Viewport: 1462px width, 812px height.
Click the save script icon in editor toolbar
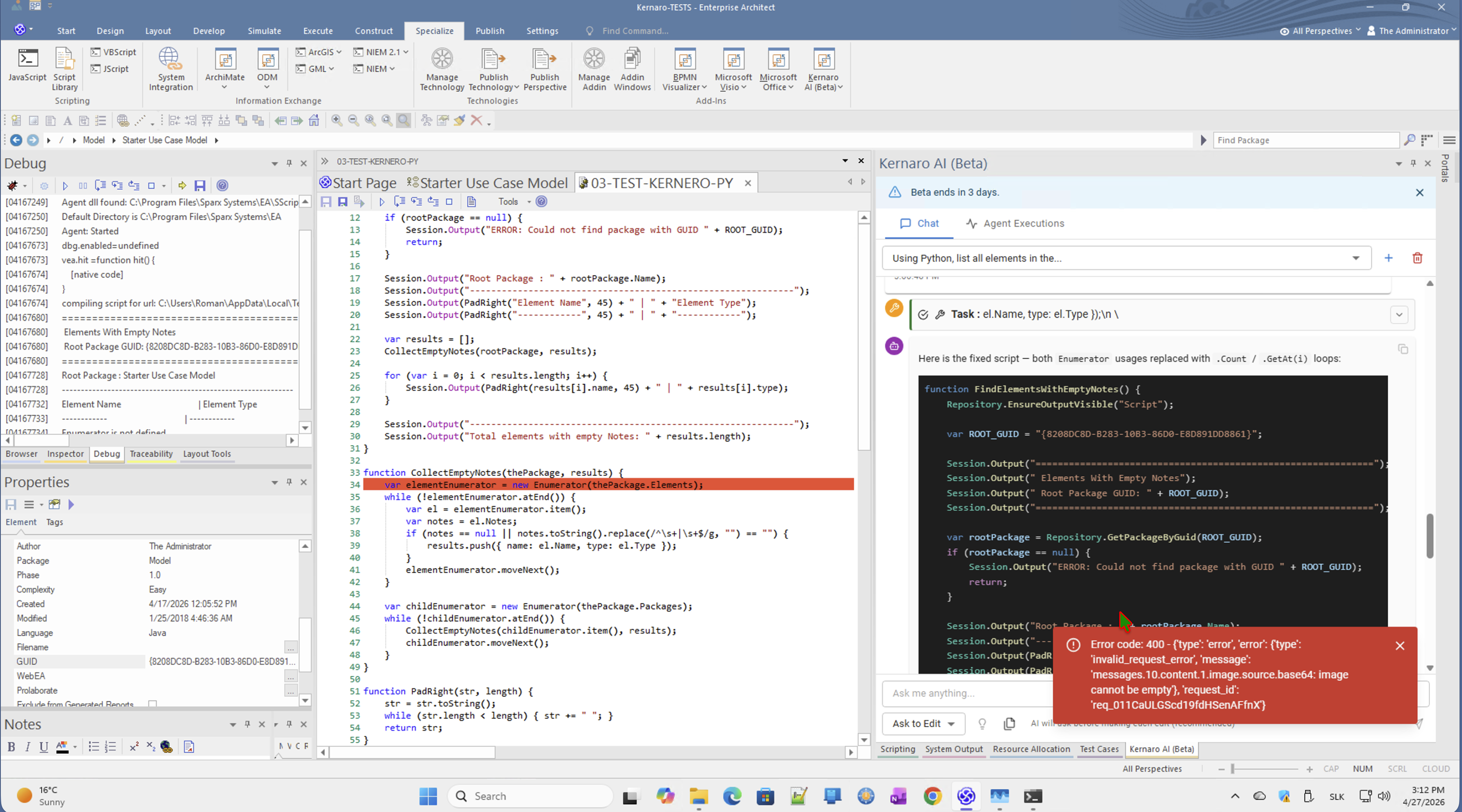[x=326, y=201]
